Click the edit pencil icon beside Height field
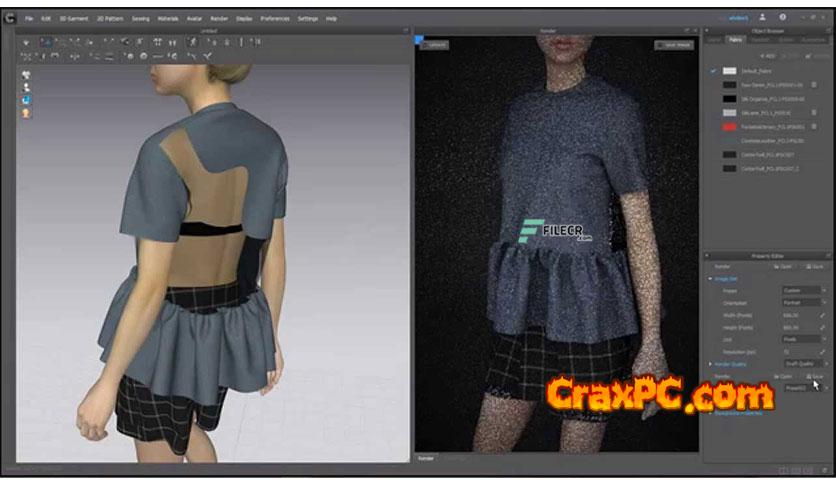The height and width of the screenshot is (484, 836). coord(823,327)
